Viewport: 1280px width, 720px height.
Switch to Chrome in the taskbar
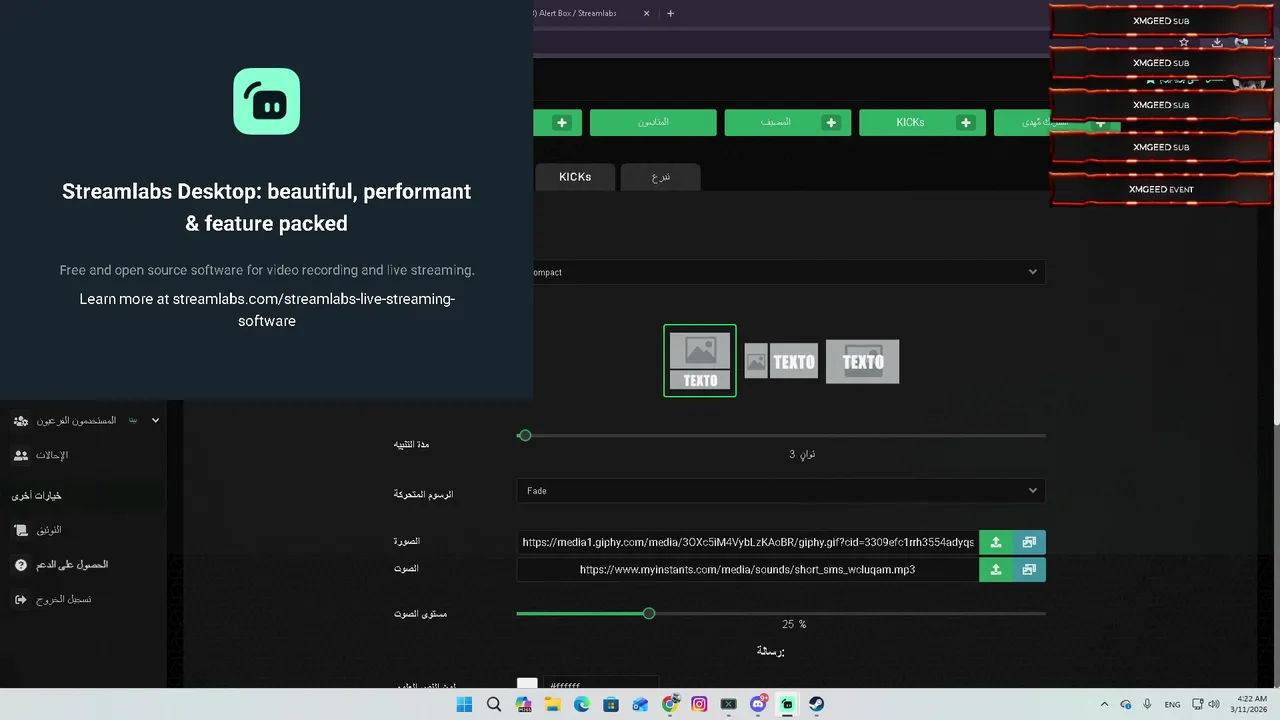(x=670, y=704)
